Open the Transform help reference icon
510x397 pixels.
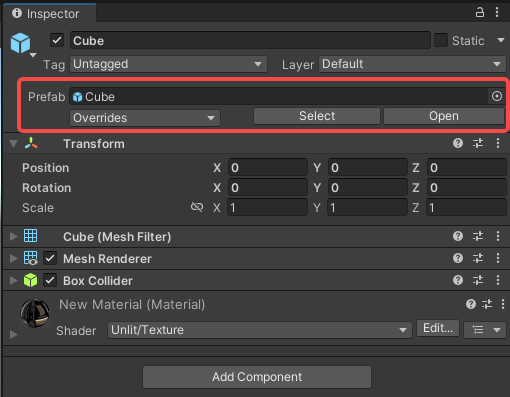pyautogui.click(x=458, y=143)
